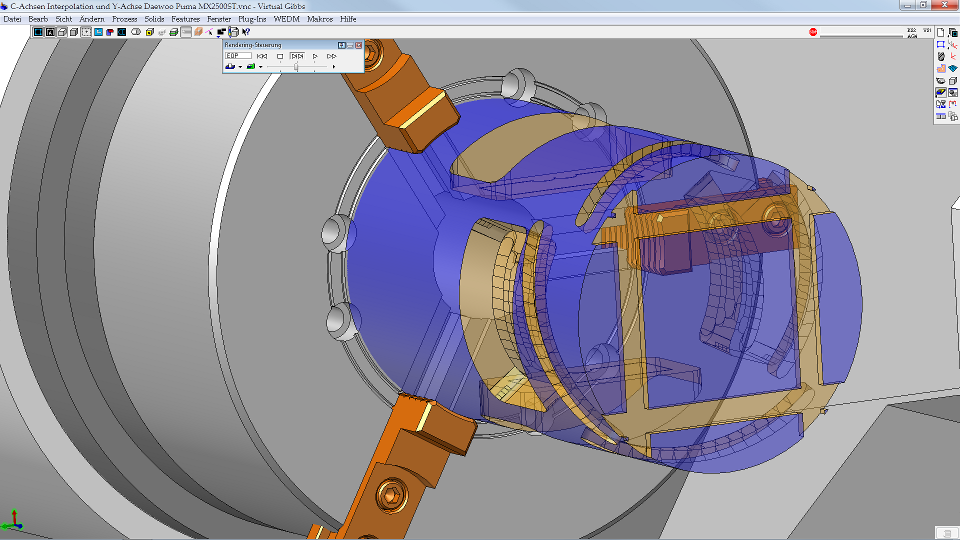
Task: Click the rendering speed slider handle
Action: point(296,67)
